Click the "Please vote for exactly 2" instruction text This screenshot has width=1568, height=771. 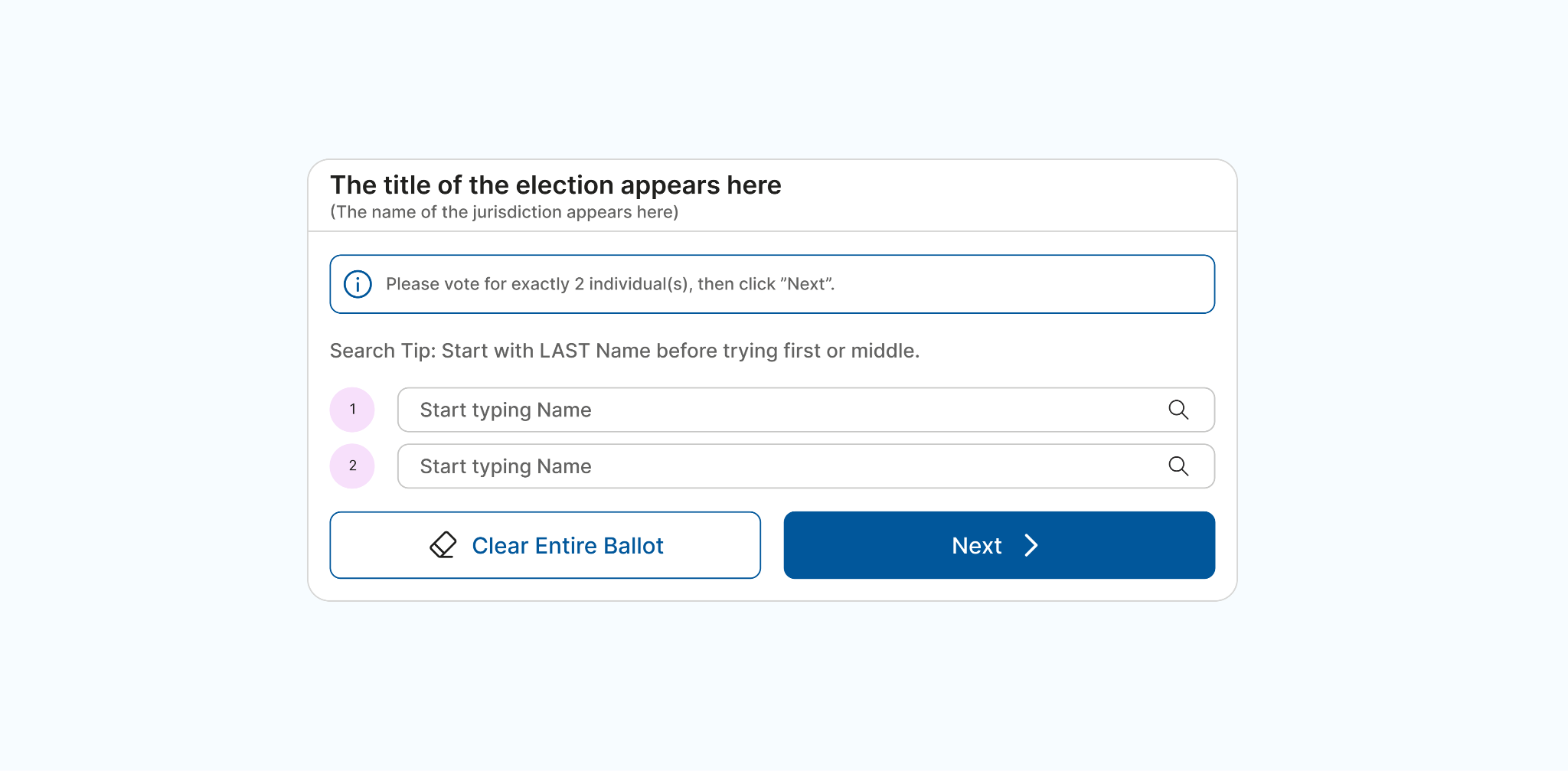coord(536,284)
